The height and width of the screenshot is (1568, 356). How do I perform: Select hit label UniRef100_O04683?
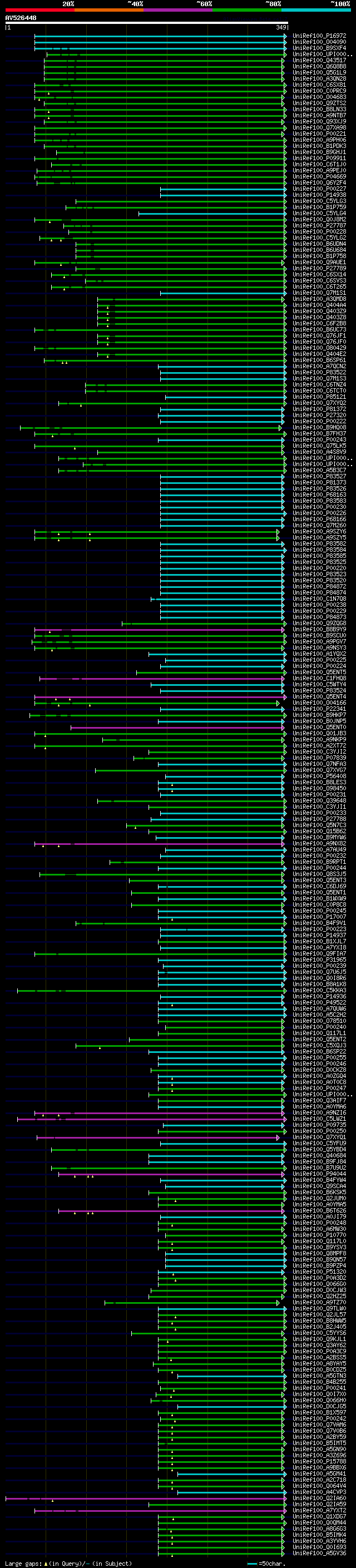(319, 97)
